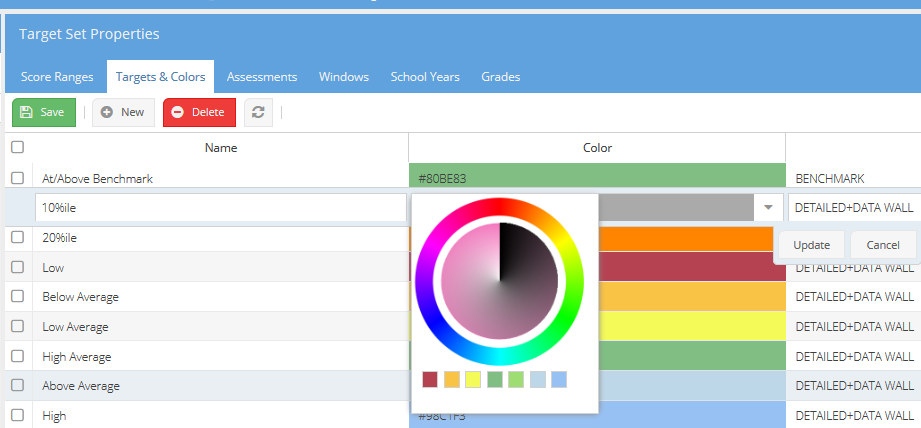Screen dimensions: 921x428
Task: Pick the sky blue preset swatch
Action: click(x=559, y=379)
